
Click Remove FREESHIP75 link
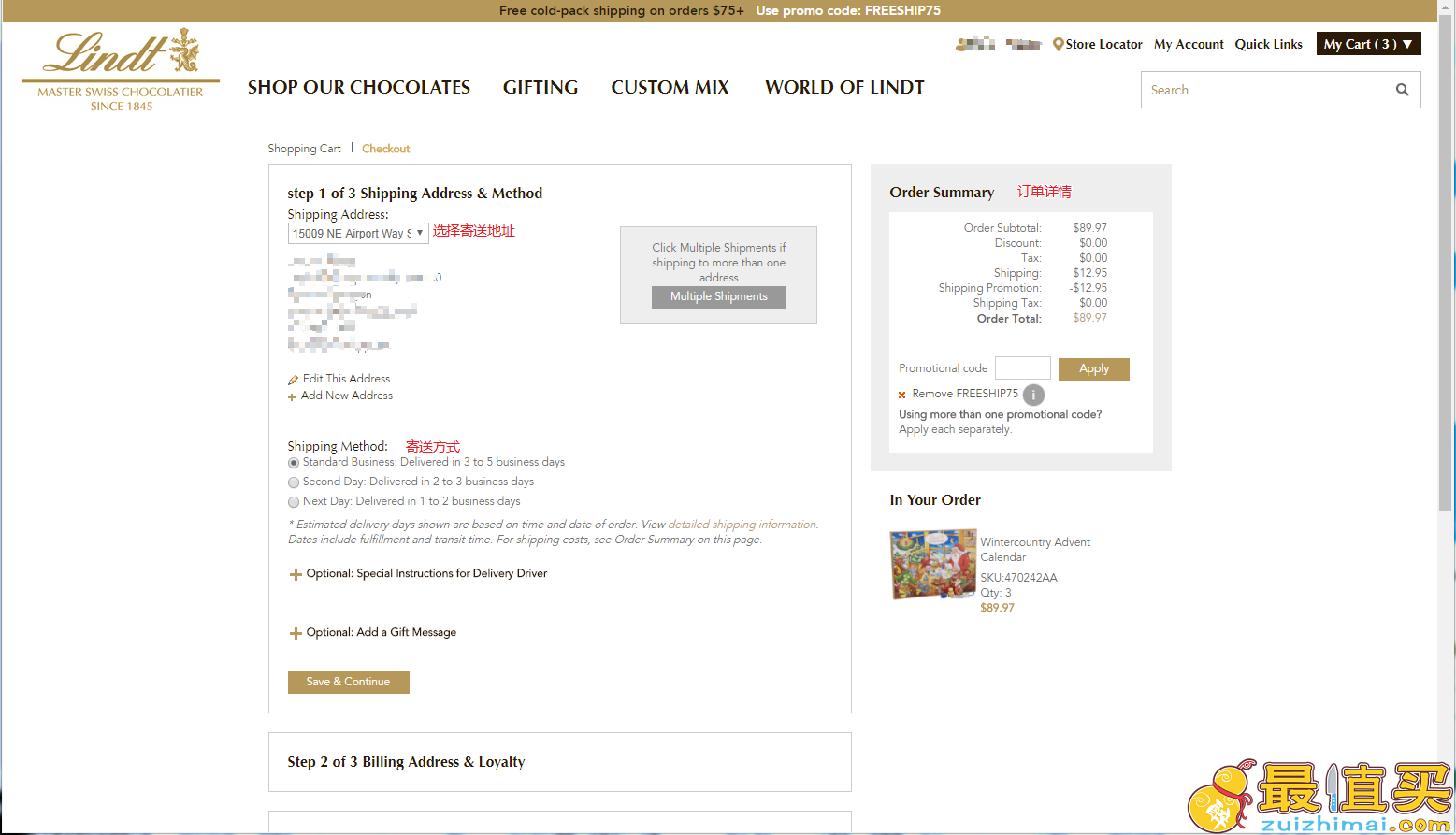tap(965, 394)
